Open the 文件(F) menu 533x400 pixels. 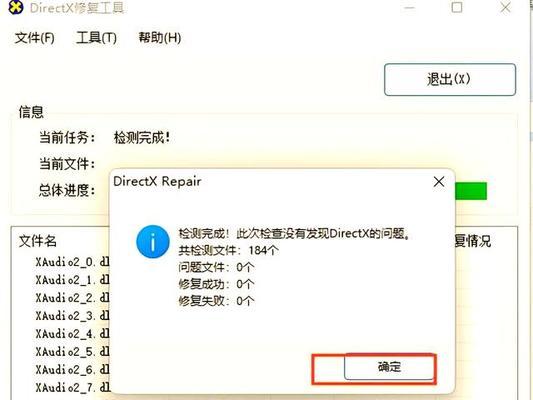[x=34, y=37]
